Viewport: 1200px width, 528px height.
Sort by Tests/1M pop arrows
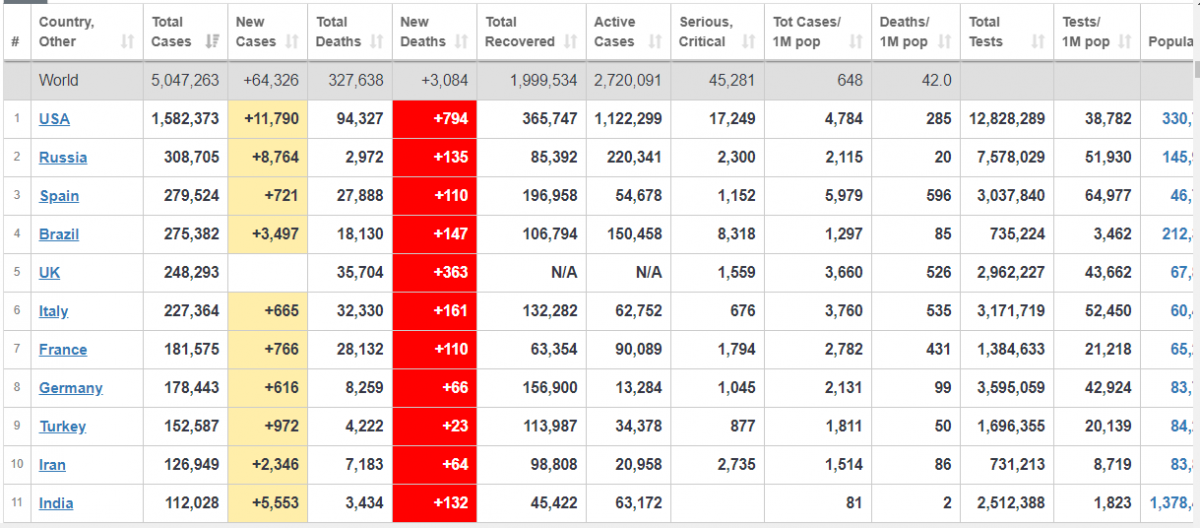(x=1125, y=41)
